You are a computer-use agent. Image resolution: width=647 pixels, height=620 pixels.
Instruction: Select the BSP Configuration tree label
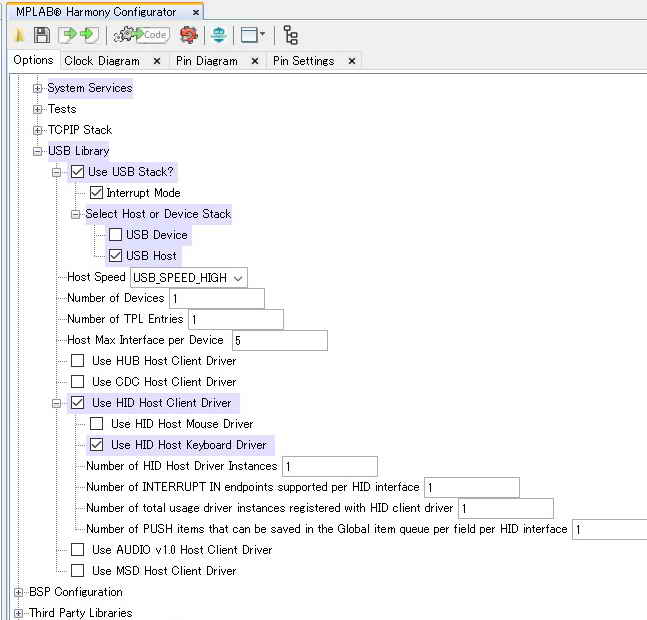pos(76,592)
